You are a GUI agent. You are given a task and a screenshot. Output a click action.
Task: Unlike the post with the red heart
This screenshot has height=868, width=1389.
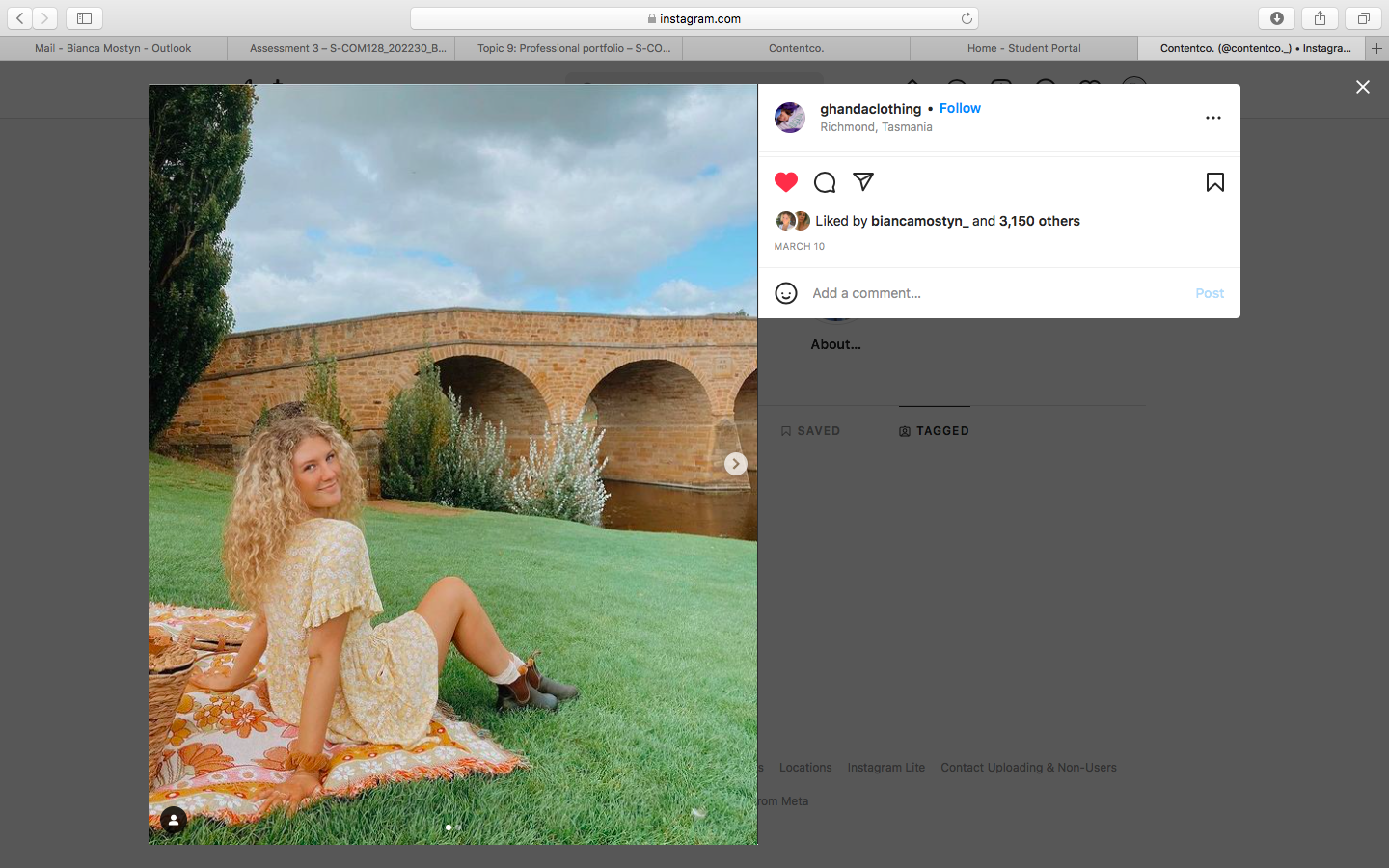(x=786, y=182)
